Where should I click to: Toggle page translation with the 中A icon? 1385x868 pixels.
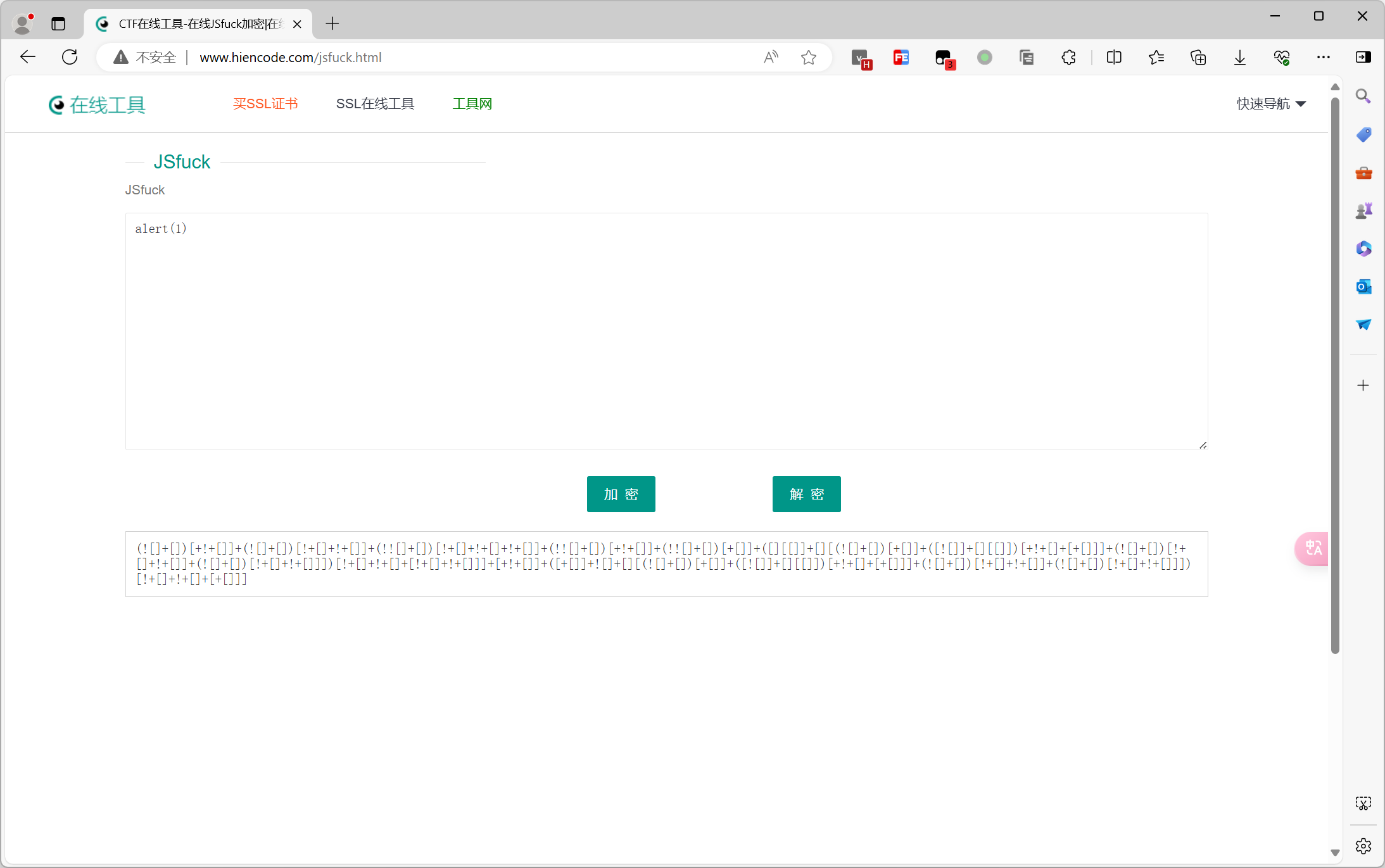(1313, 548)
